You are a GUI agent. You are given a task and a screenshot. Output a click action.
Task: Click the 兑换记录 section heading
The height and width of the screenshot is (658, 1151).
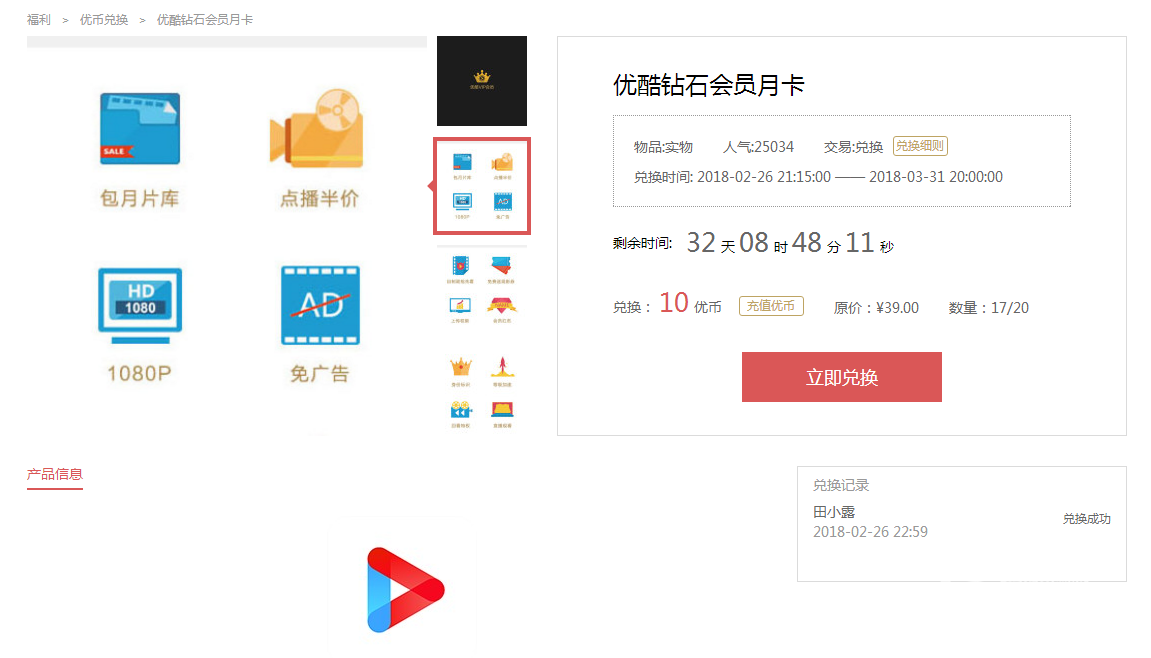coord(841,485)
